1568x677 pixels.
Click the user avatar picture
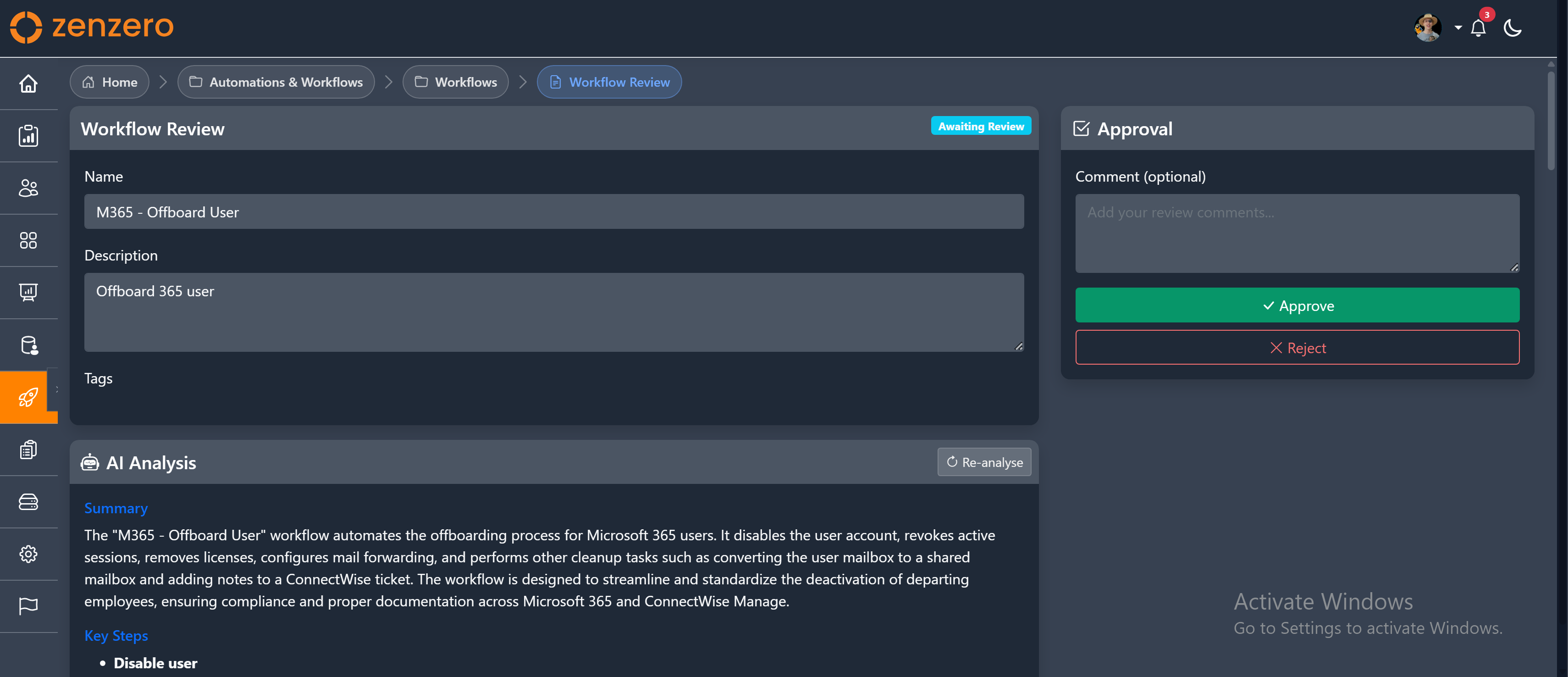(x=1427, y=28)
